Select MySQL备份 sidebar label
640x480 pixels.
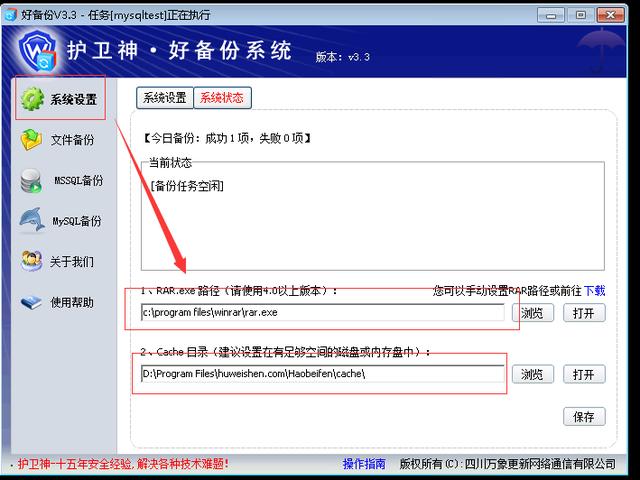pyautogui.click(x=77, y=221)
